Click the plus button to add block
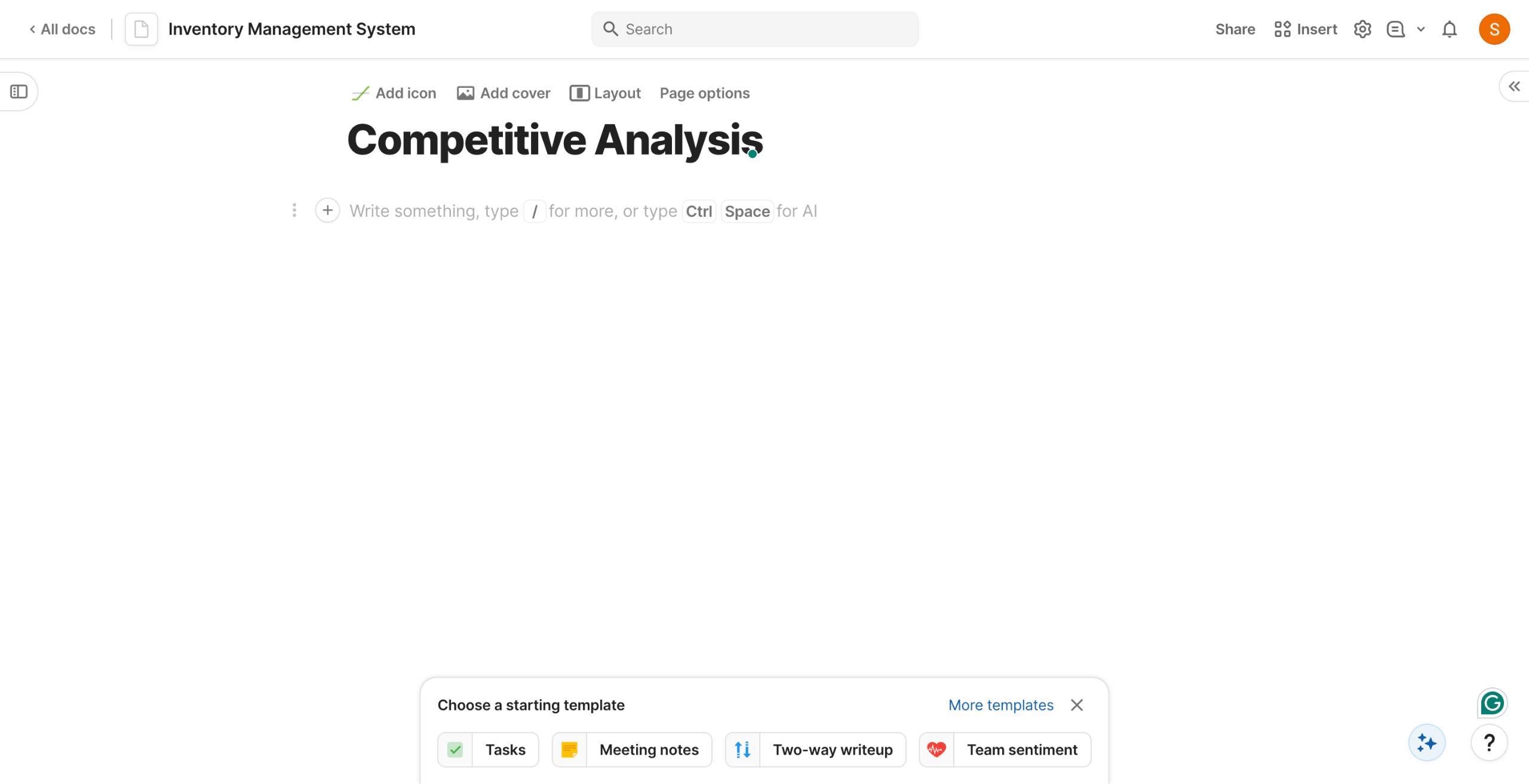The image size is (1529, 784). tap(327, 210)
